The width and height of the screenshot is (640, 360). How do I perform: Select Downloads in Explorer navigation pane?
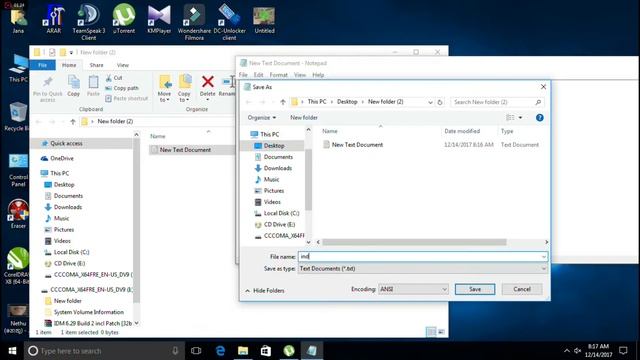[x=67, y=207]
